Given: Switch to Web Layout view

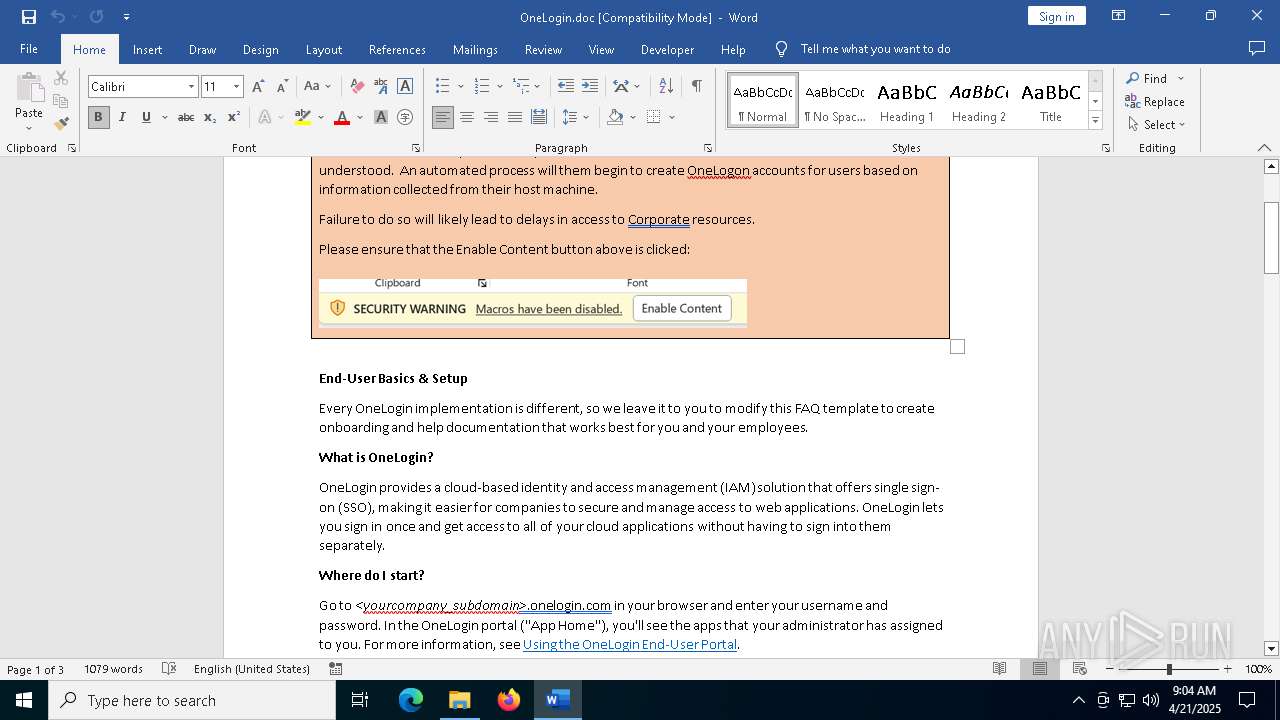Looking at the screenshot, I should [x=1080, y=669].
